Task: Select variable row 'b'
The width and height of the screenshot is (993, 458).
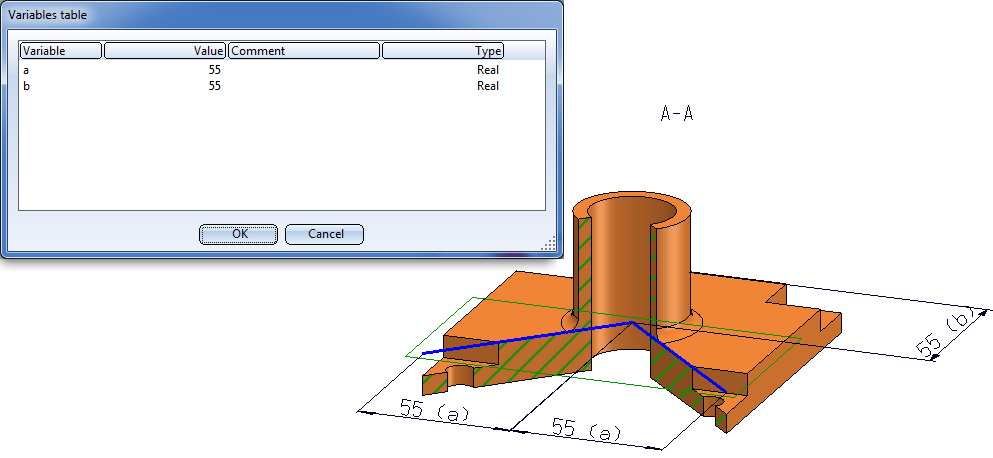Action: (282, 86)
